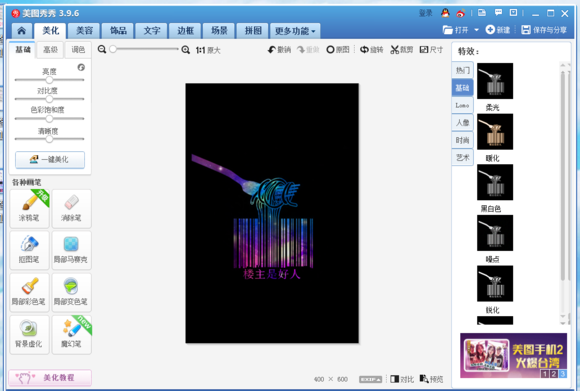Switch to the 场景 tab
This screenshot has height=391, width=580.
click(219, 31)
